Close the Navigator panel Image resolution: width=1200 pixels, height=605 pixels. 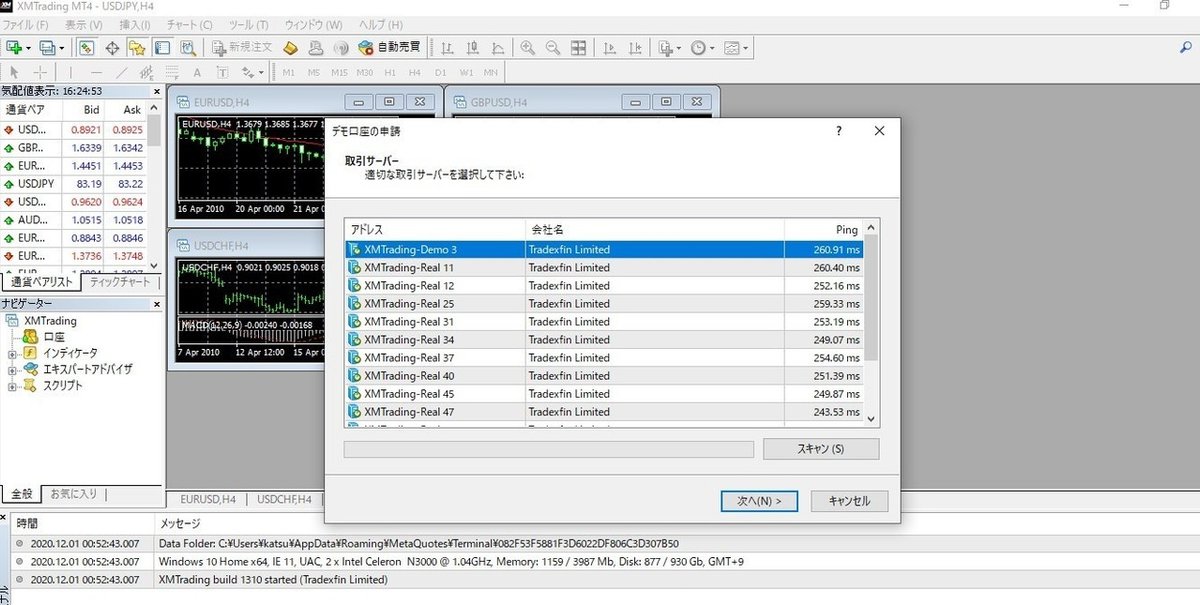pyautogui.click(x=156, y=303)
